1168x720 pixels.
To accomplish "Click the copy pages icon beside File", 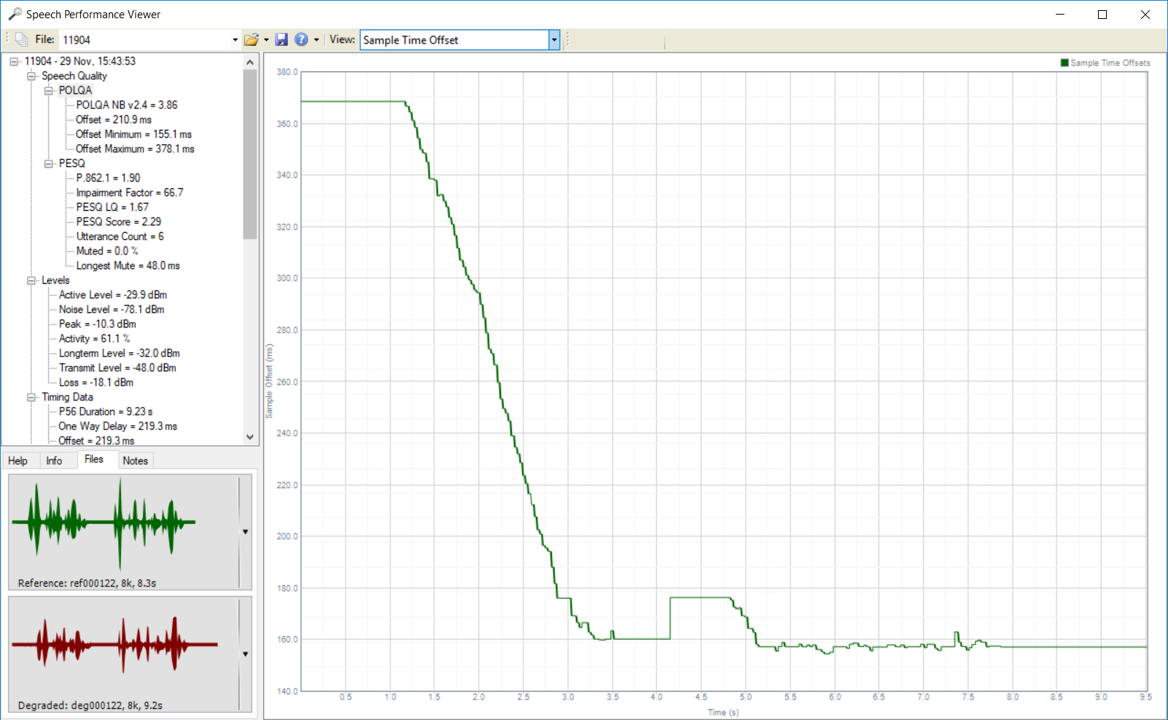I will pyautogui.click(x=21, y=40).
